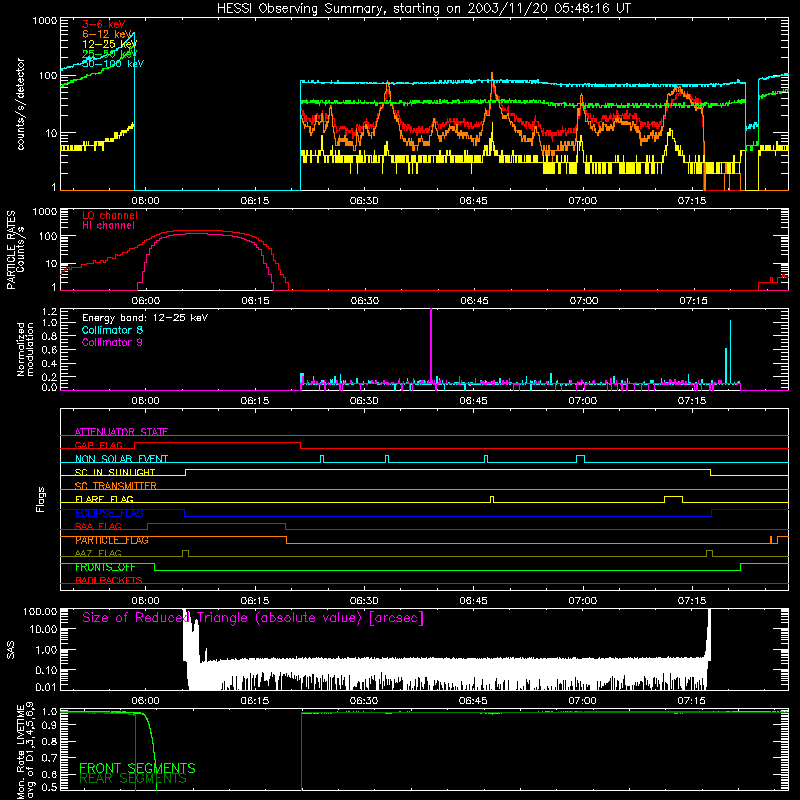The width and height of the screenshot is (800, 800).
Task: Click the FRONT SEGMENTS legend label
Action: [137, 768]
